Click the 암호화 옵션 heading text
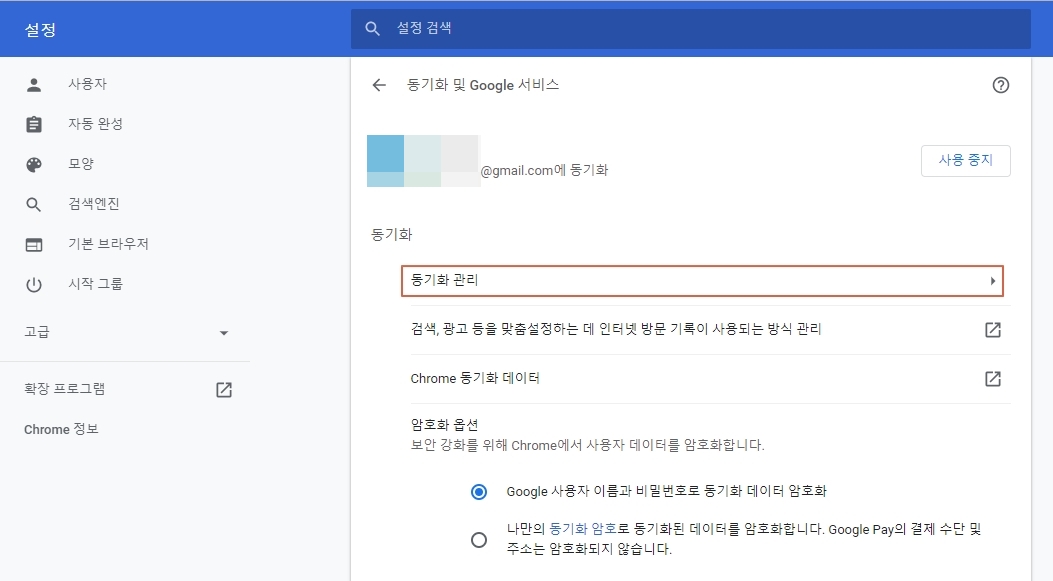1053x581 pixels. point(445,424)
